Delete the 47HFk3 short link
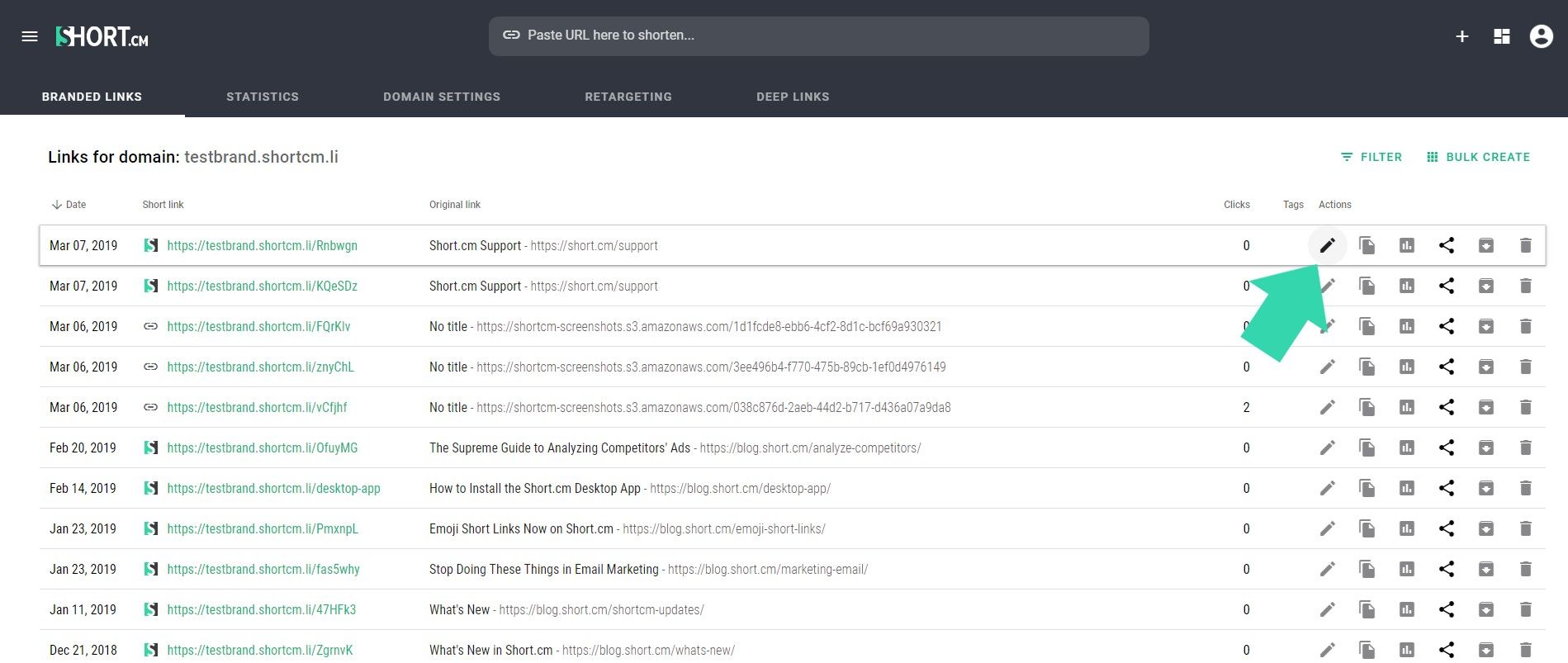The width and height of the screenshot is (1568, 663). [1526, 609]
